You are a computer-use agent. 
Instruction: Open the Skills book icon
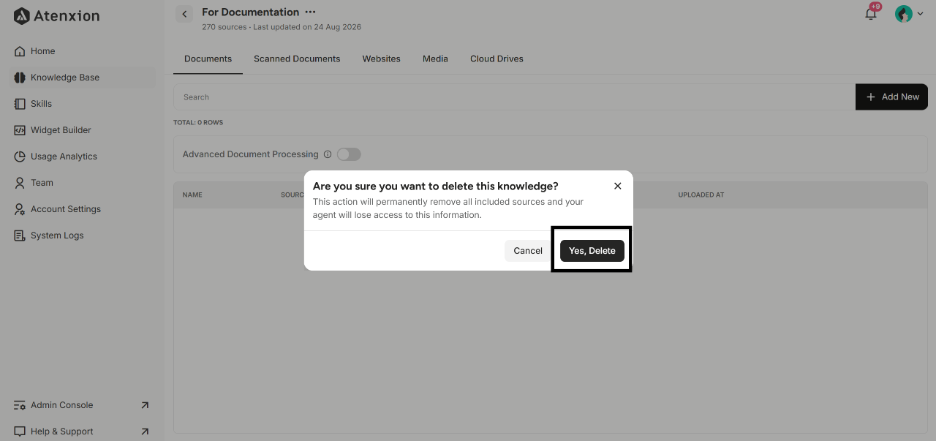point(20,104)
